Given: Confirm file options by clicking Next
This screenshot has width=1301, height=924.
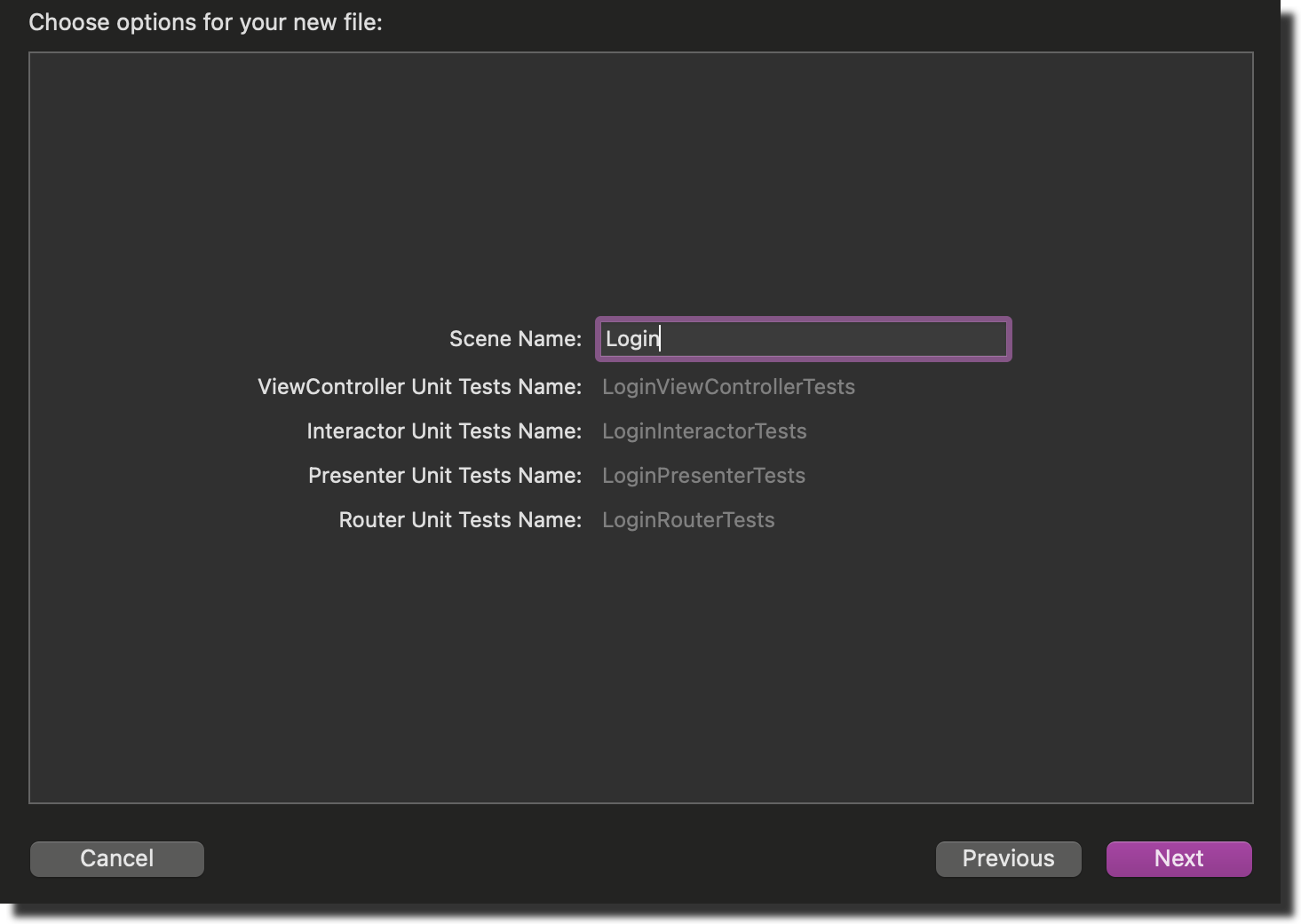Looking at the screenshot, I should [1178, 858].
